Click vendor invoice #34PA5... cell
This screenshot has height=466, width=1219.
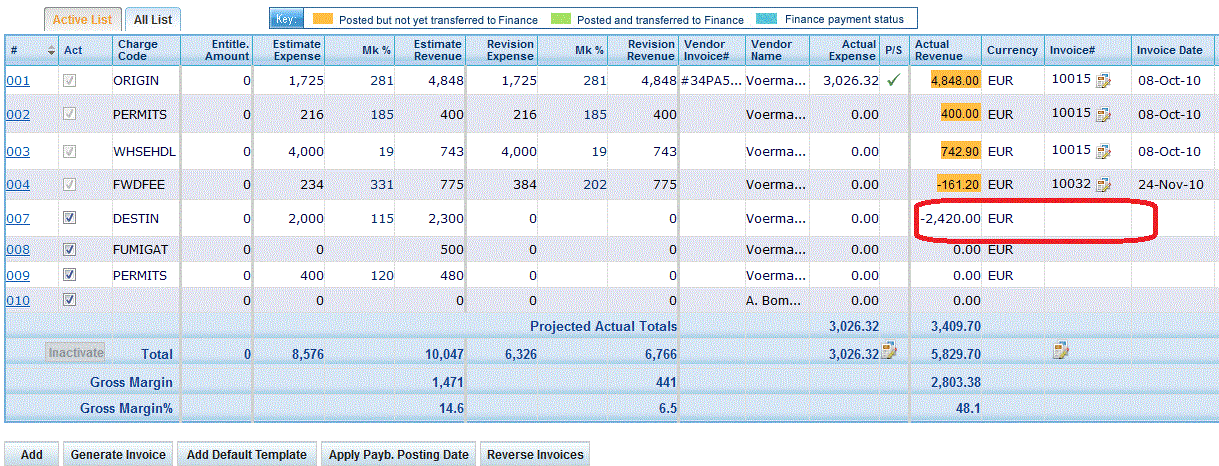(712, 81)
